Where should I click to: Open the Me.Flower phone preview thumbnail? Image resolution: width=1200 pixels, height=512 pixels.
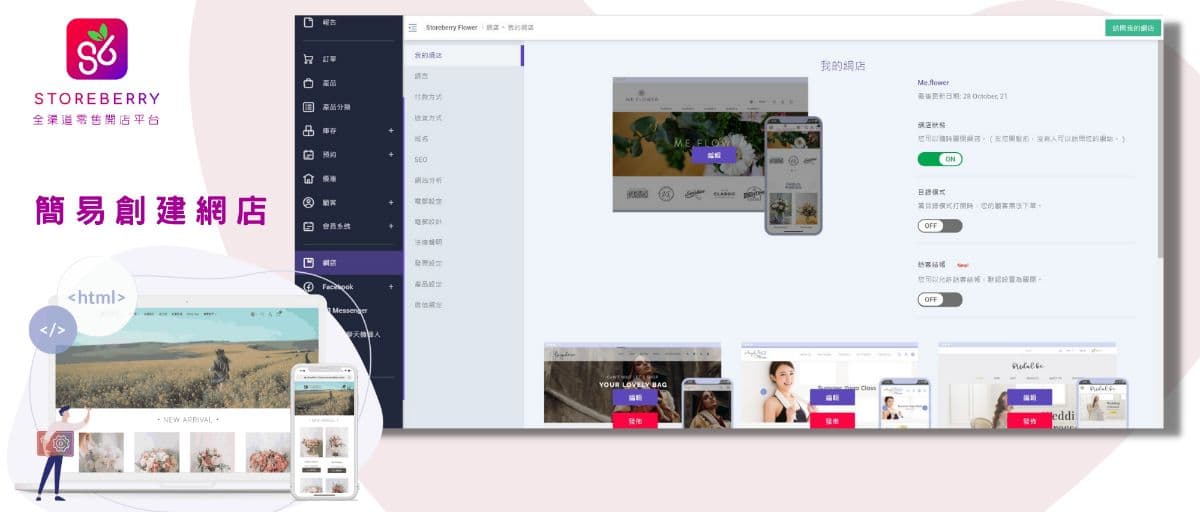coord(793,176)
